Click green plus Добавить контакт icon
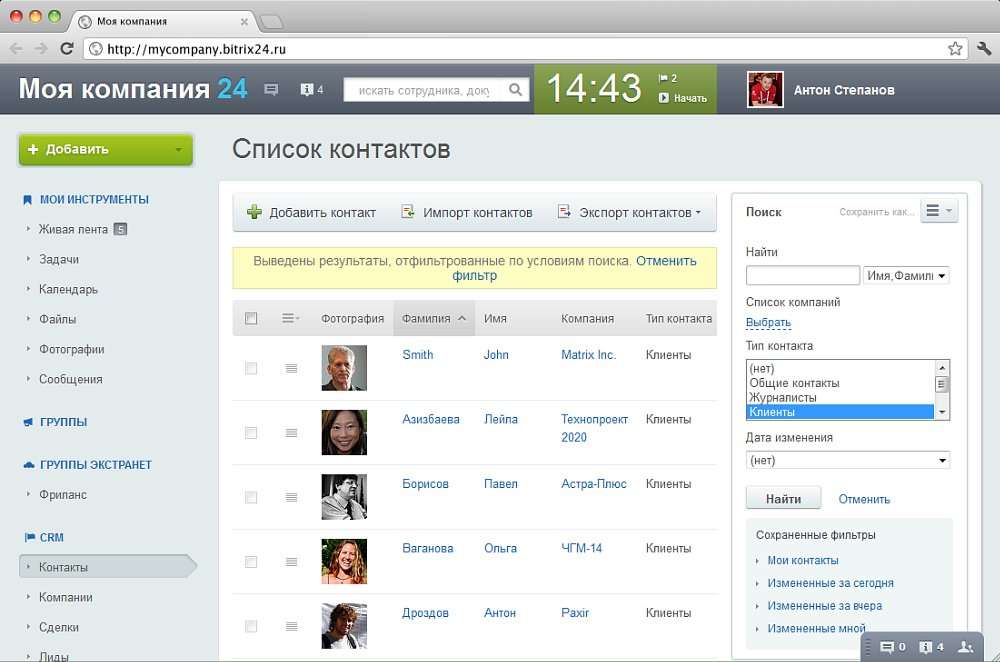 coord(254,212)
